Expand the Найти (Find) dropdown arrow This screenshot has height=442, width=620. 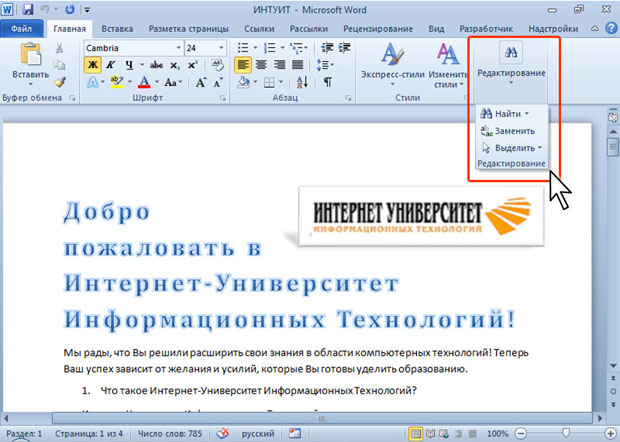pyautogui.click(x=527, y=114)
